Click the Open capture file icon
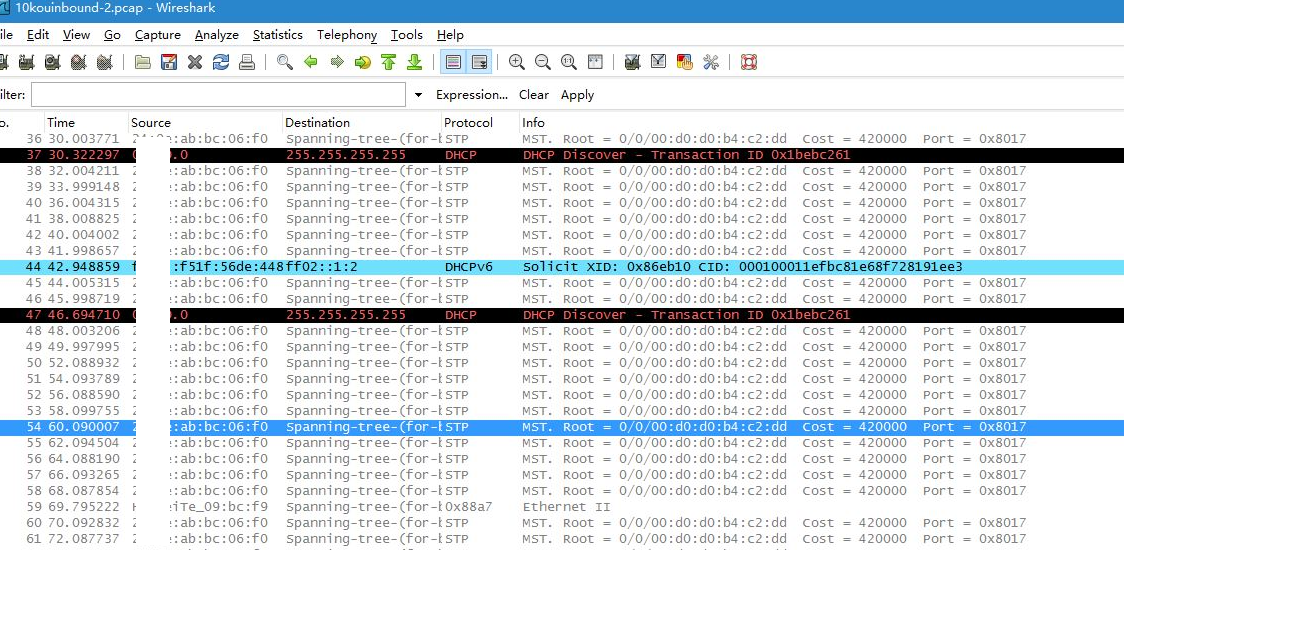Viewport: 1316px width, 644px height. tap(143, 62)
